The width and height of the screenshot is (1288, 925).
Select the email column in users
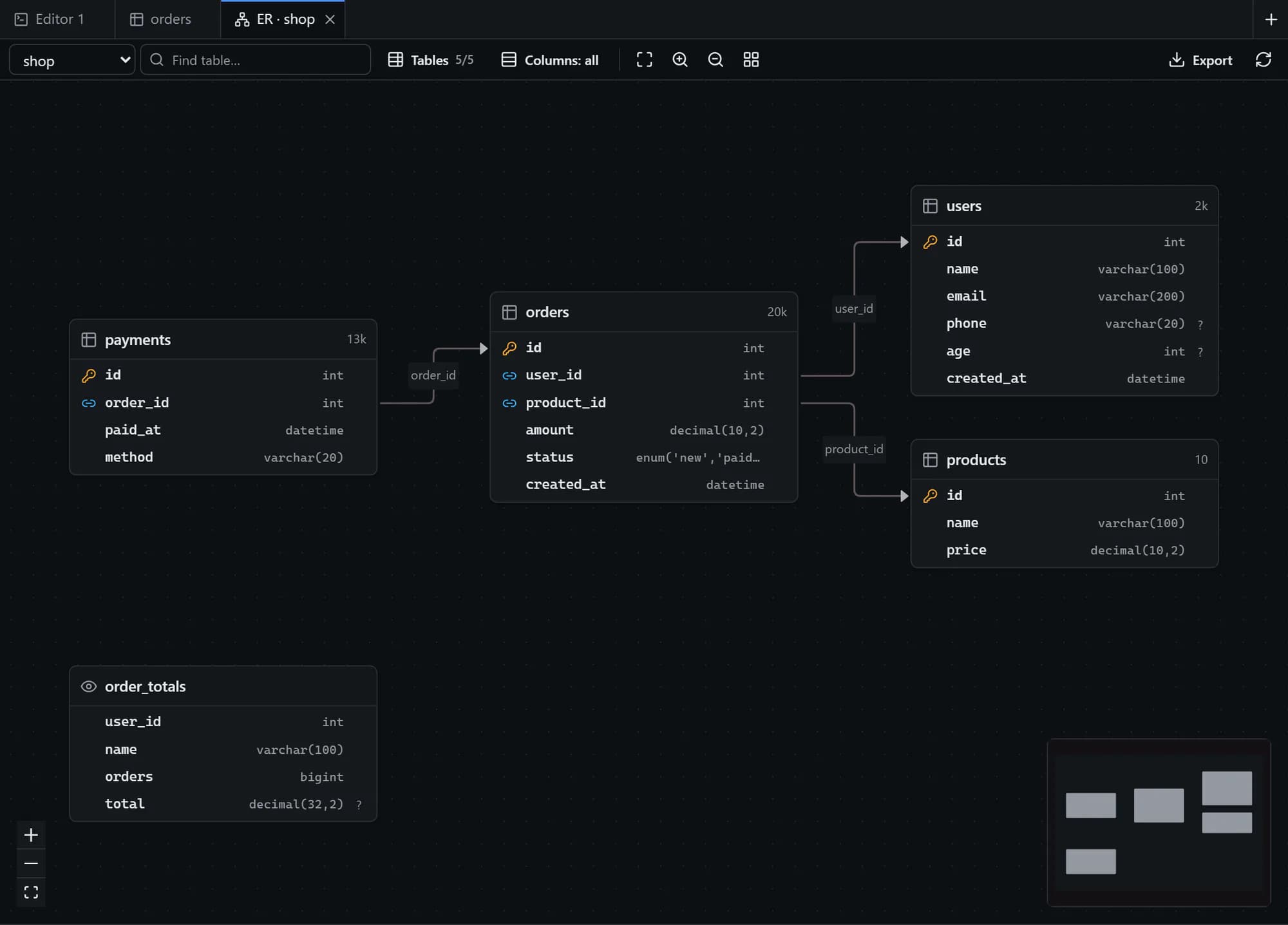pyautogui.click(x=1065, y=297)
